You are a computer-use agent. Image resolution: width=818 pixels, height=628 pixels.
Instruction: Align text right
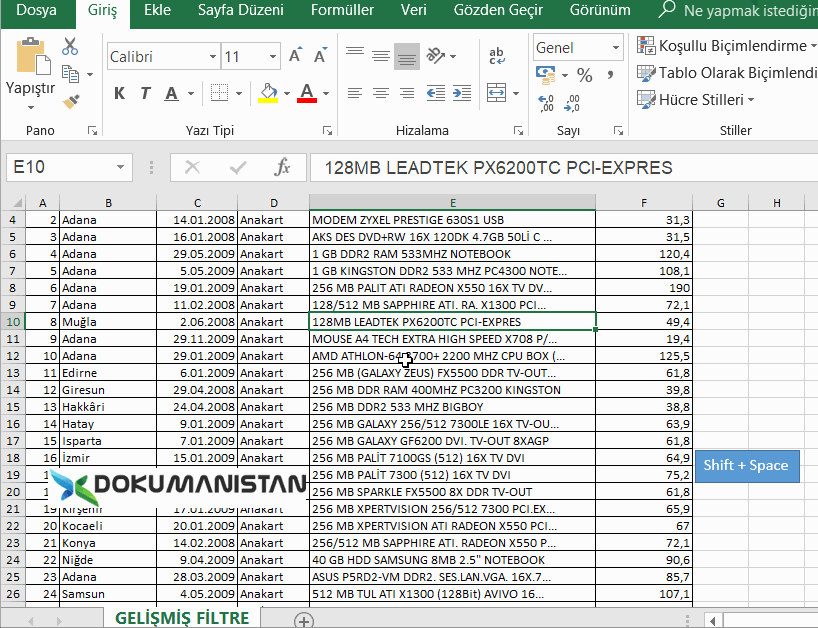click(407, 93)
